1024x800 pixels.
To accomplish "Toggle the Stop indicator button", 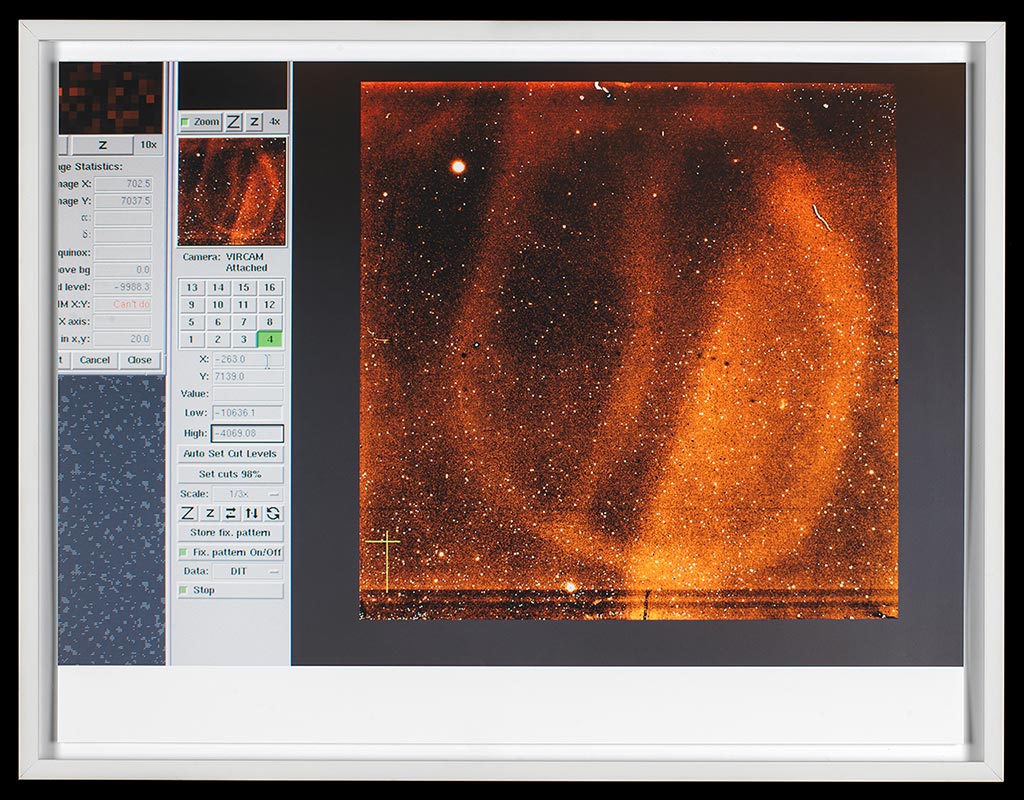I will tap(230, 590).
